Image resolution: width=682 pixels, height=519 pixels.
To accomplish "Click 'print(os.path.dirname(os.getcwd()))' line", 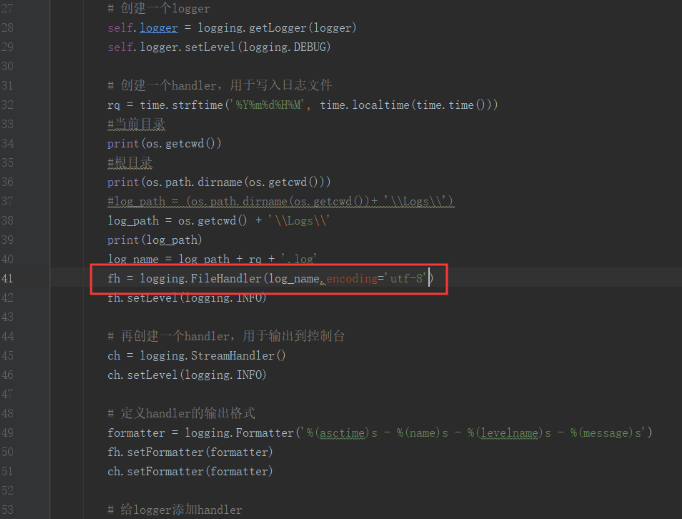I will [219, 182].
